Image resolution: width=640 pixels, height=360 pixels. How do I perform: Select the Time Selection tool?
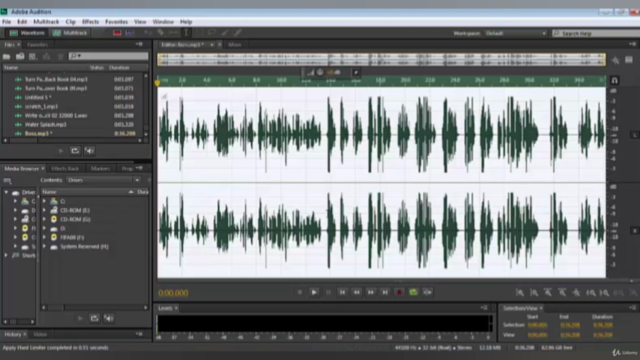[186, 33]
